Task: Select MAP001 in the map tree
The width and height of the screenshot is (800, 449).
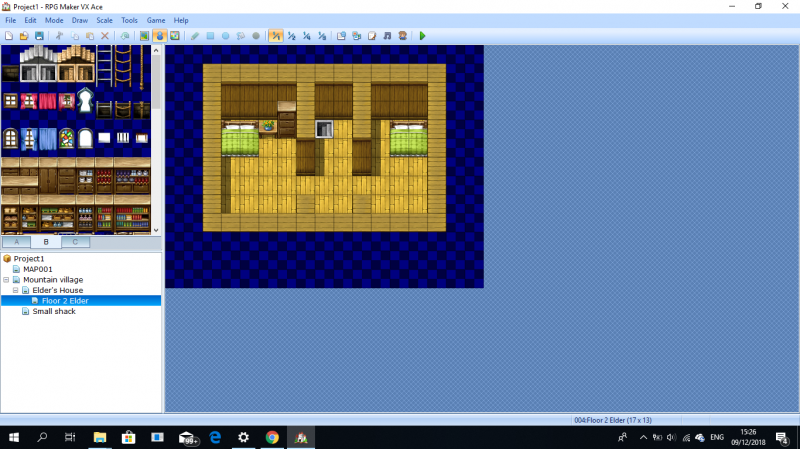Action: 37,269
